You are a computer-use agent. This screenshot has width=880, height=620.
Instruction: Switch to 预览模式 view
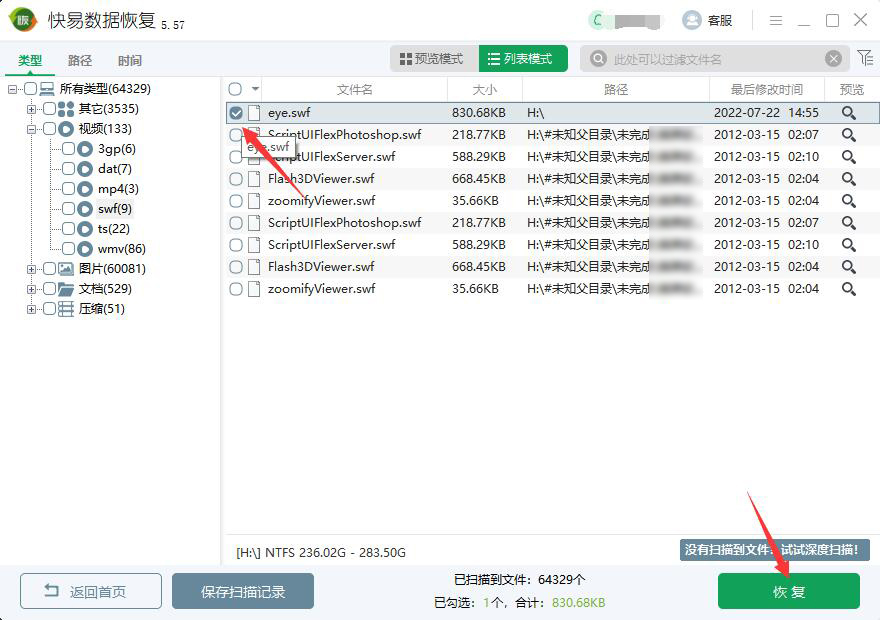pos(432,59)
